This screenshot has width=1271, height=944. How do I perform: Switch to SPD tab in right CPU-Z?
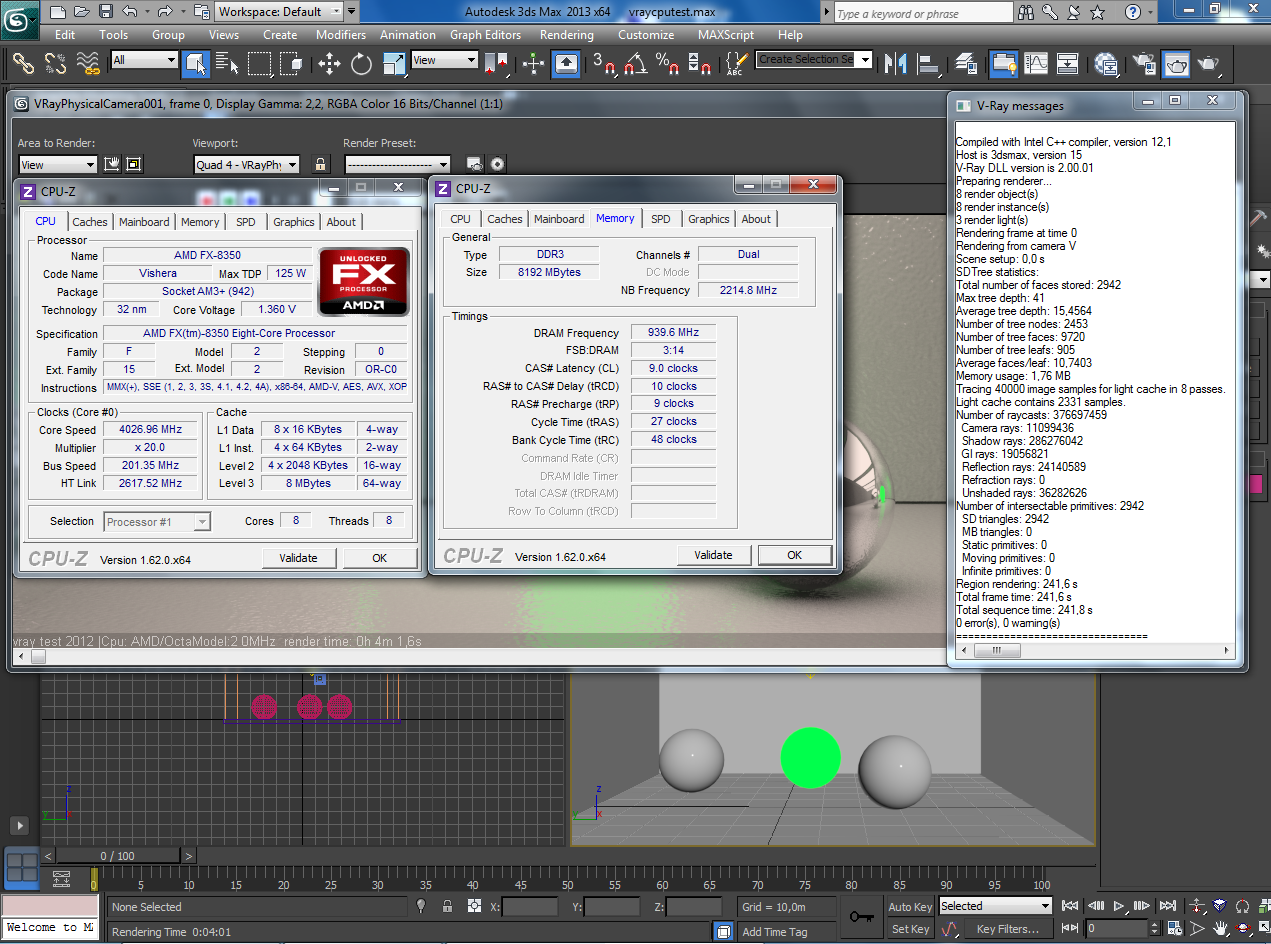click(x=661, y=219)
